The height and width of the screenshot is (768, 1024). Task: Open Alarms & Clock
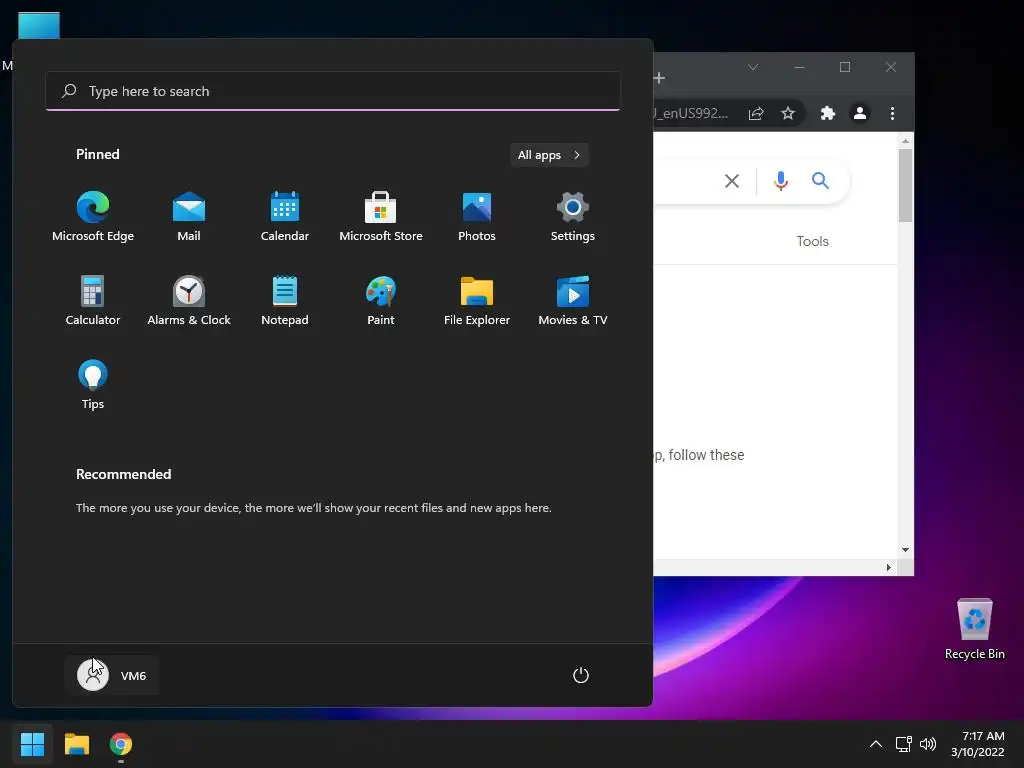tap(189, 300)
